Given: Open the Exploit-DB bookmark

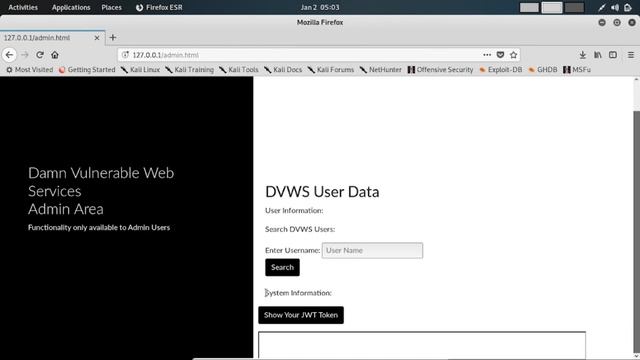Looking at the screenshot, I should pyautogui.click(x=500, y=70).
